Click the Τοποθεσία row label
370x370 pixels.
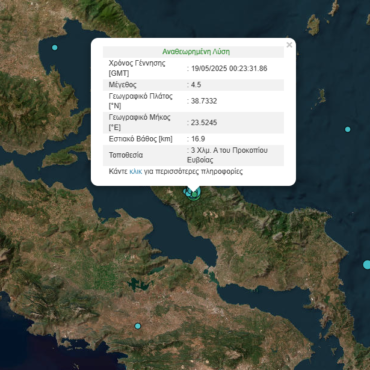coord(126,155)
